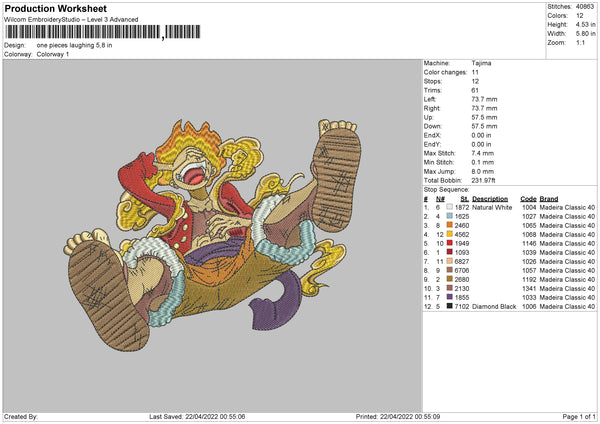
Task: Click thread code 1192
Action: point(529,279)
